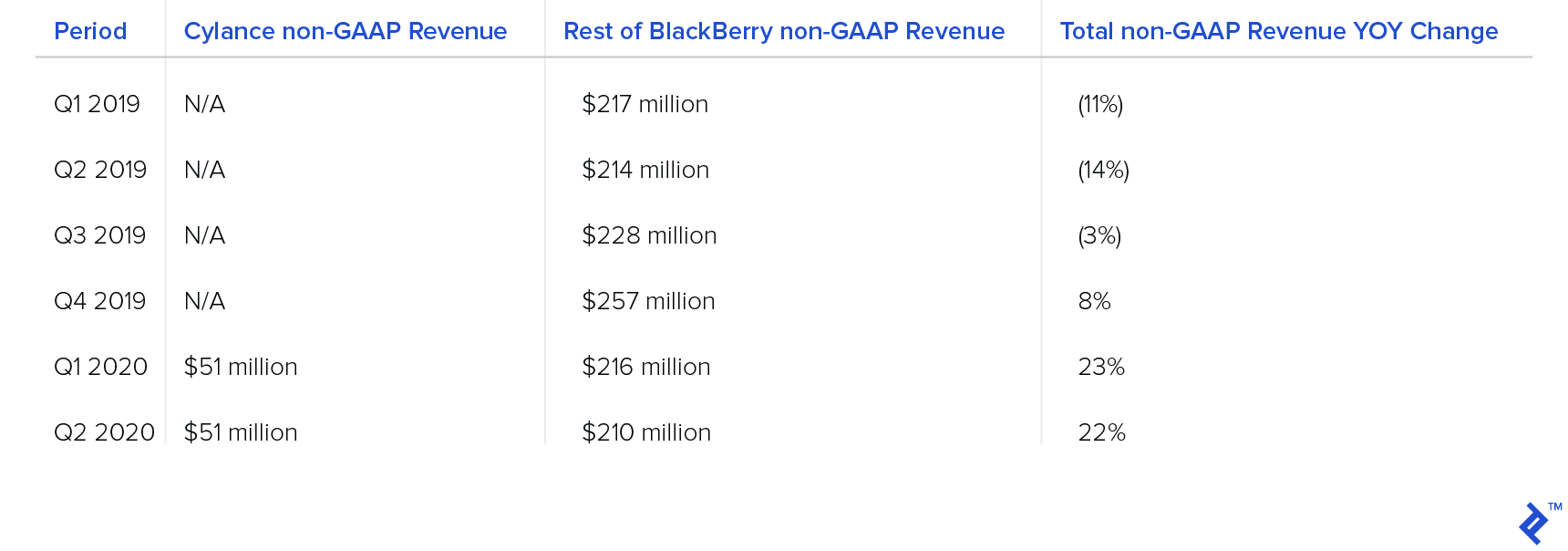The width and height of the screenshot is (1568, 551).
Task: Click the $217 million revenue cell
Action: [x=645, y=104]
